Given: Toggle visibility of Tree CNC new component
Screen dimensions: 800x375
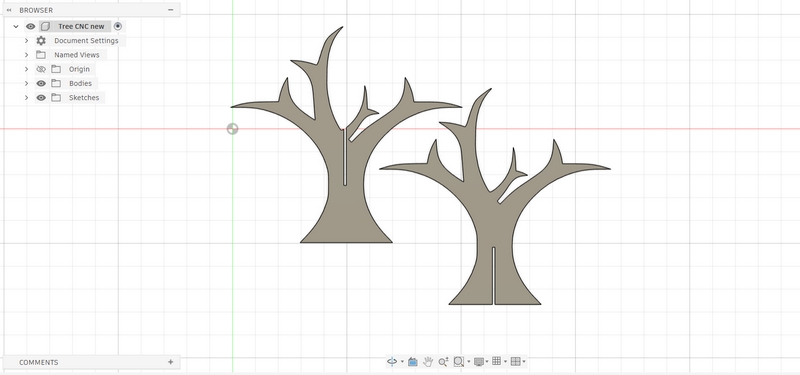Looking at the screenshot, I should [x=31, y=27].
